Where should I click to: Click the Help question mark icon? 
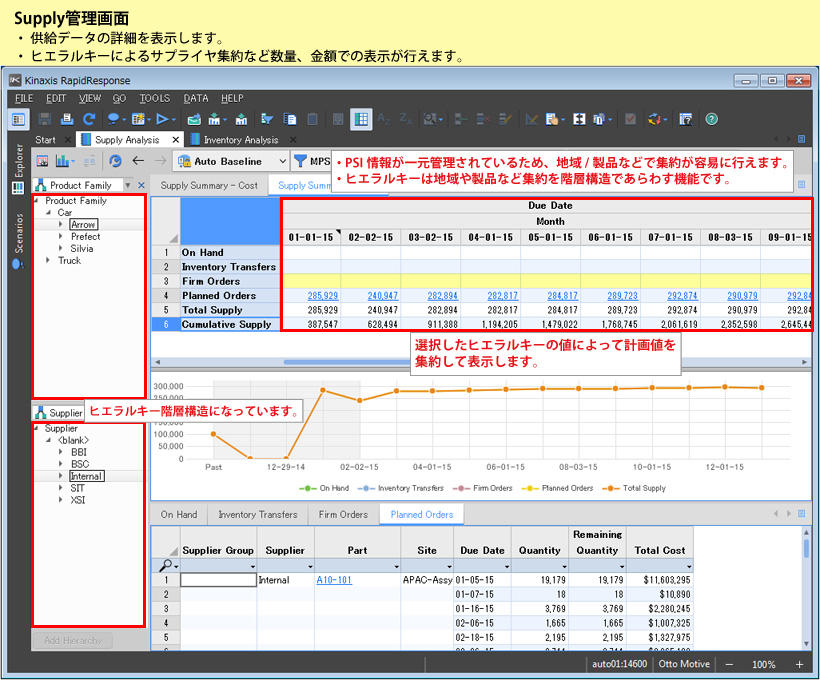pyautogui.click(x=710, y=118)
